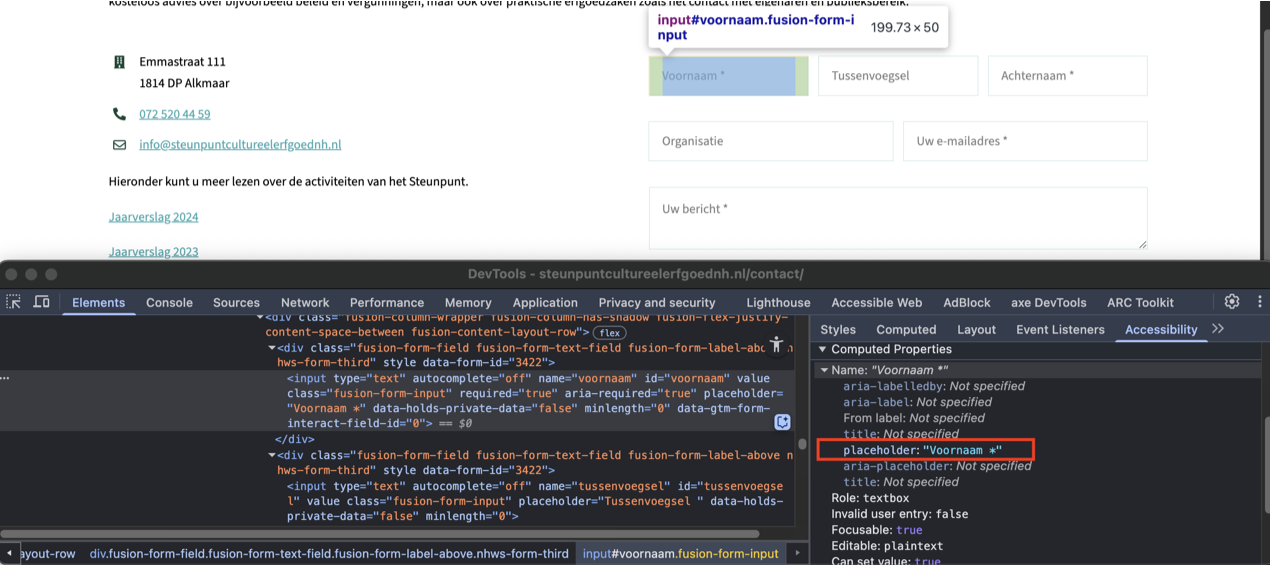The image size is (1271, 565).
Task: Collapse the div containing the tussenvoegsel input
Action: (x=272, y=456)
